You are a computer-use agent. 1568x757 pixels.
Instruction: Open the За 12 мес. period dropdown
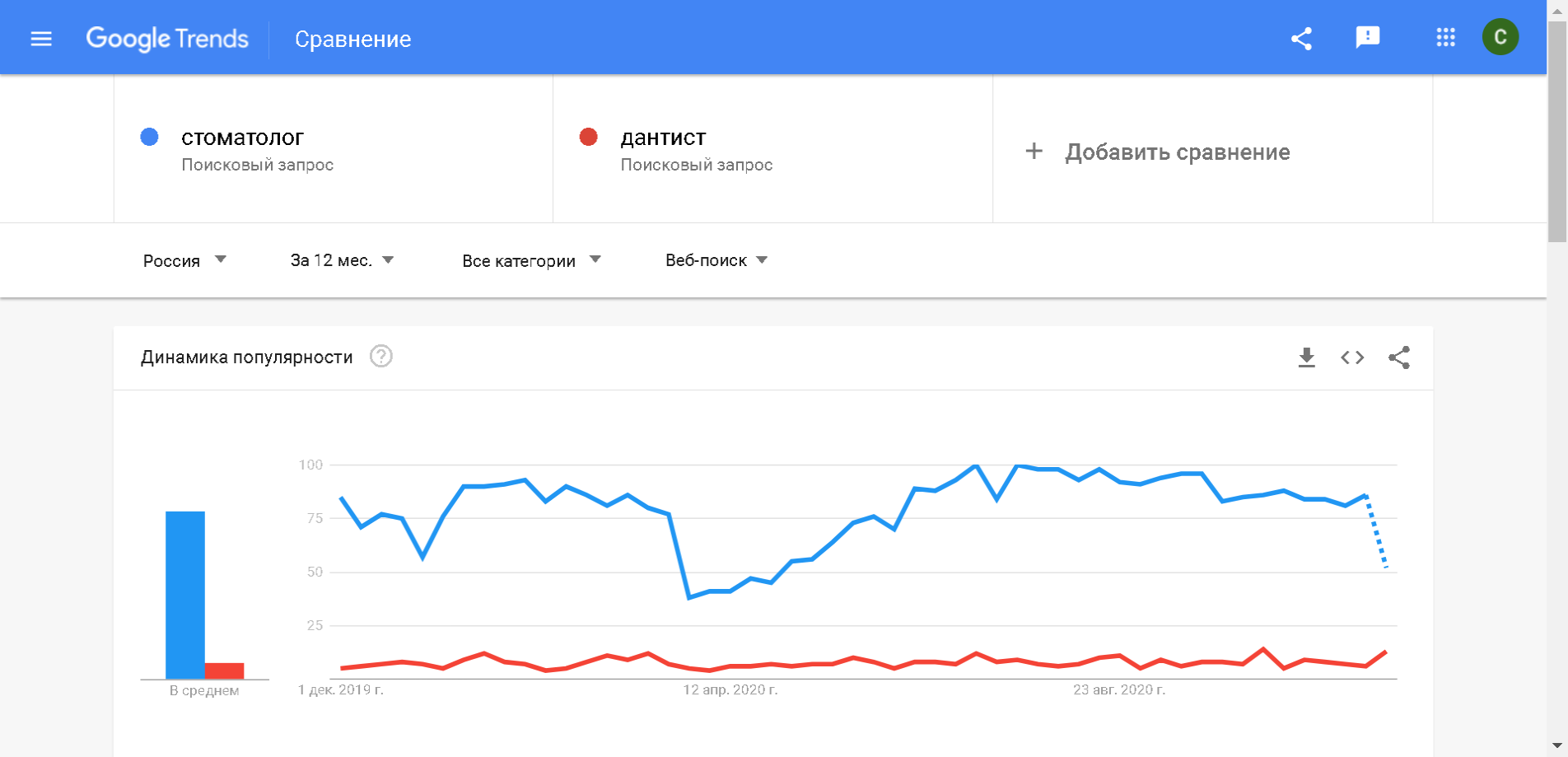(342, 260)
